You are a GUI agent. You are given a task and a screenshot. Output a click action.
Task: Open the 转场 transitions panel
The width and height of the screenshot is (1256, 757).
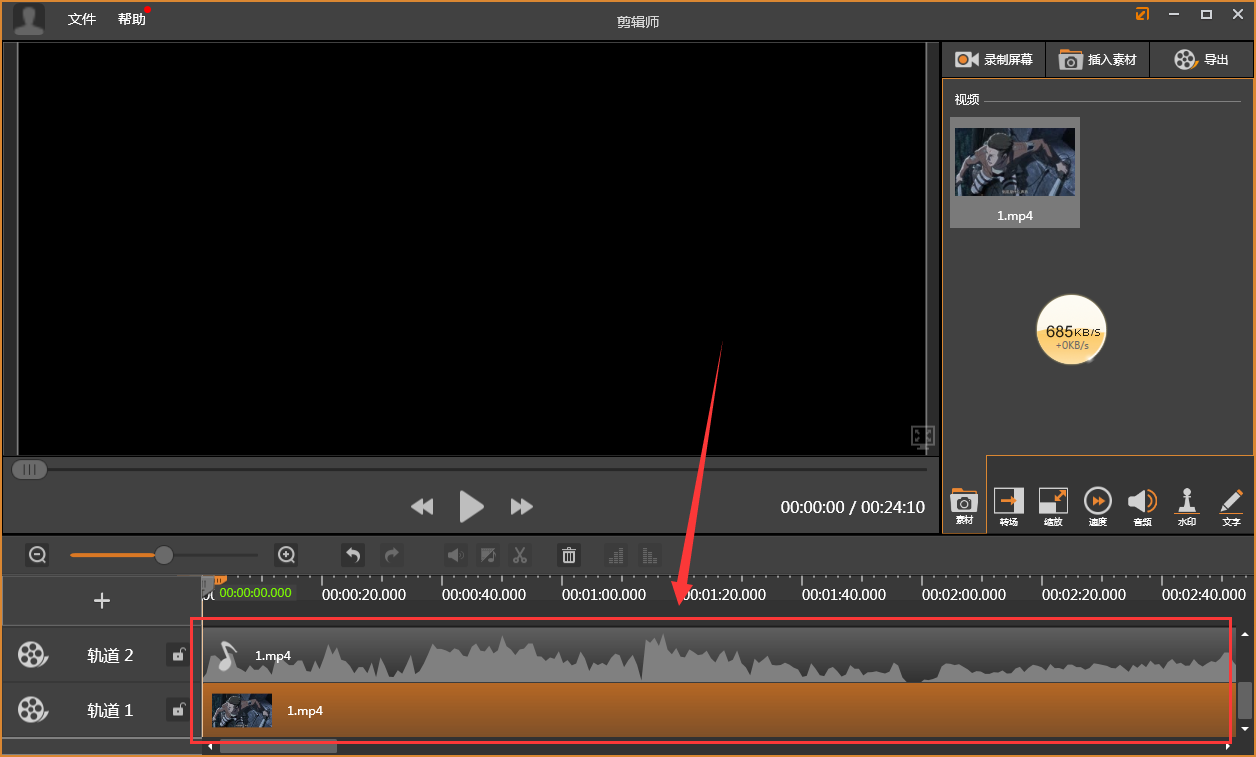coord(1008,506)
